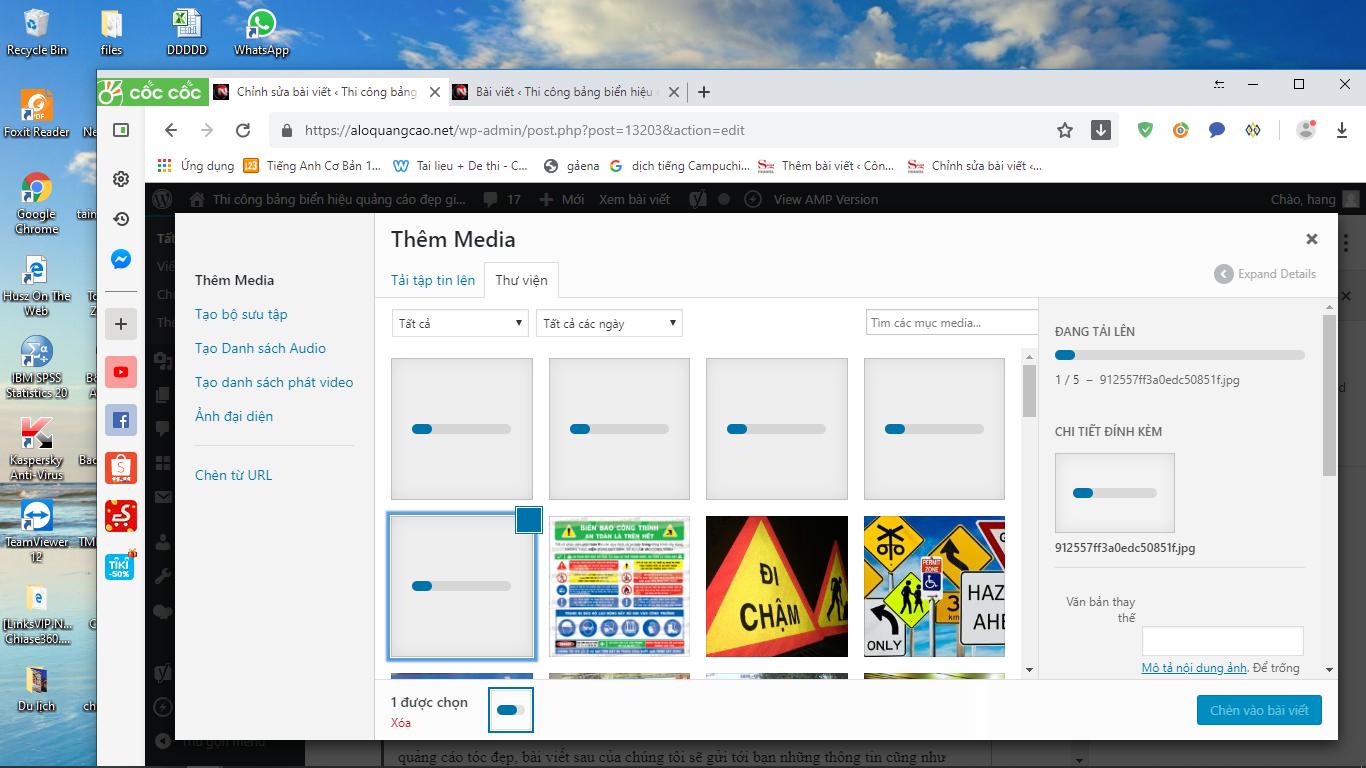1366x768 pixels.
Task: Reload the current page
Action: click(x=243, y=130)
